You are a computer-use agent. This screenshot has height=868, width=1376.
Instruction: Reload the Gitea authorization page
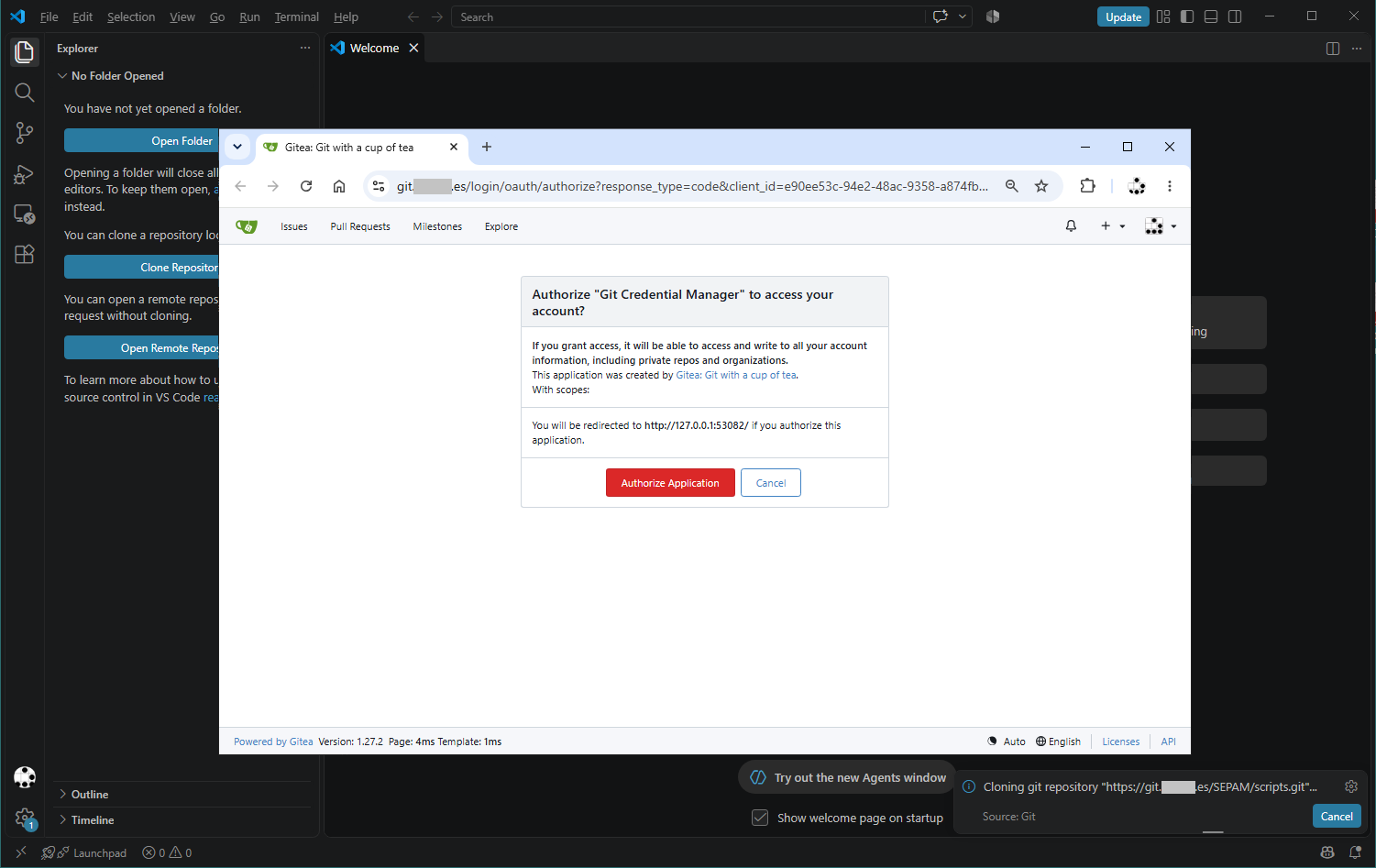[x=306, y=186]
